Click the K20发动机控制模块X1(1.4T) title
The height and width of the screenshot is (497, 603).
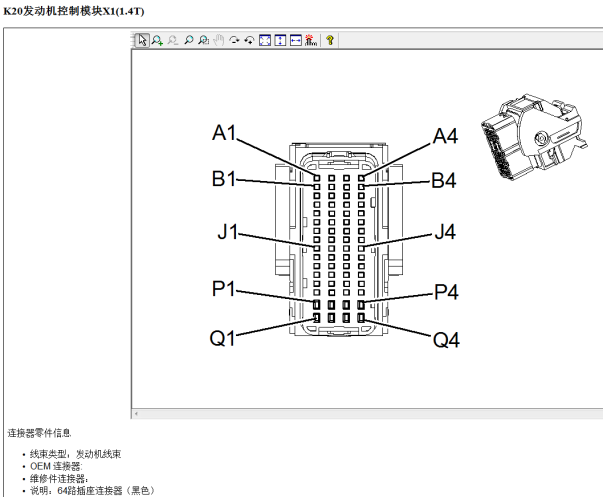[x=73, y=11]
